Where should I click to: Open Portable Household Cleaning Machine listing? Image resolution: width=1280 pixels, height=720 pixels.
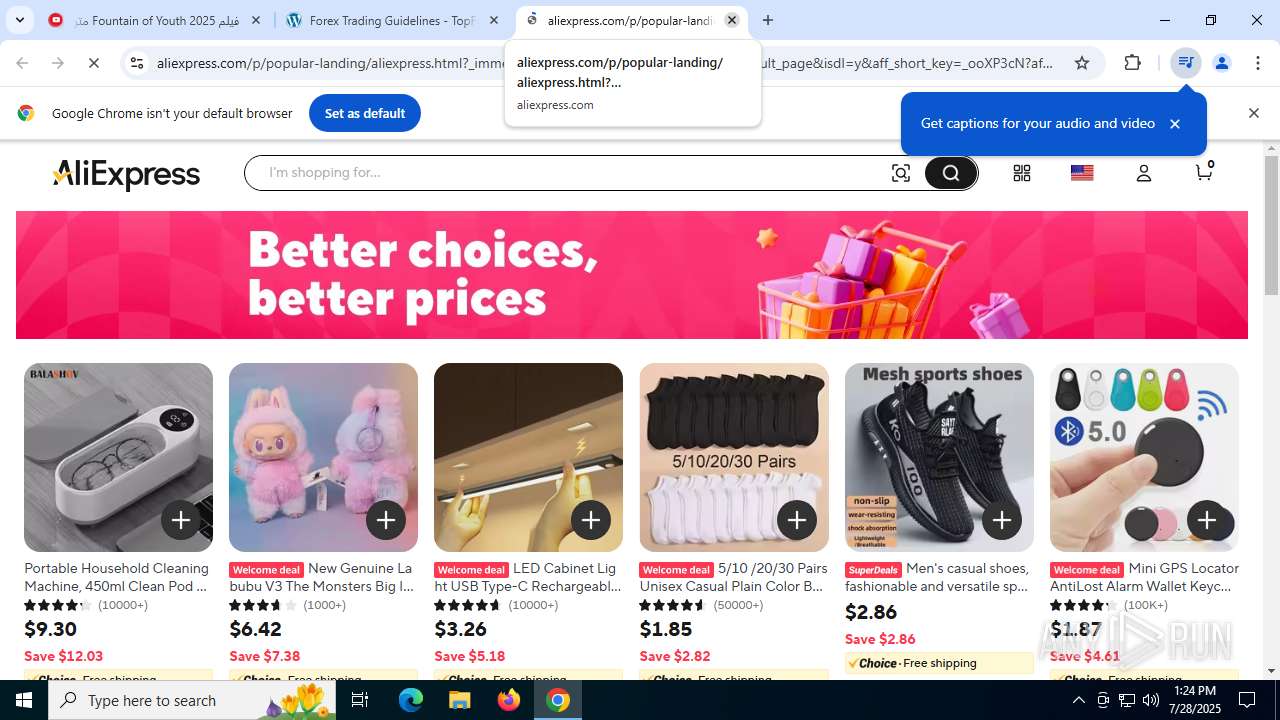118,577
